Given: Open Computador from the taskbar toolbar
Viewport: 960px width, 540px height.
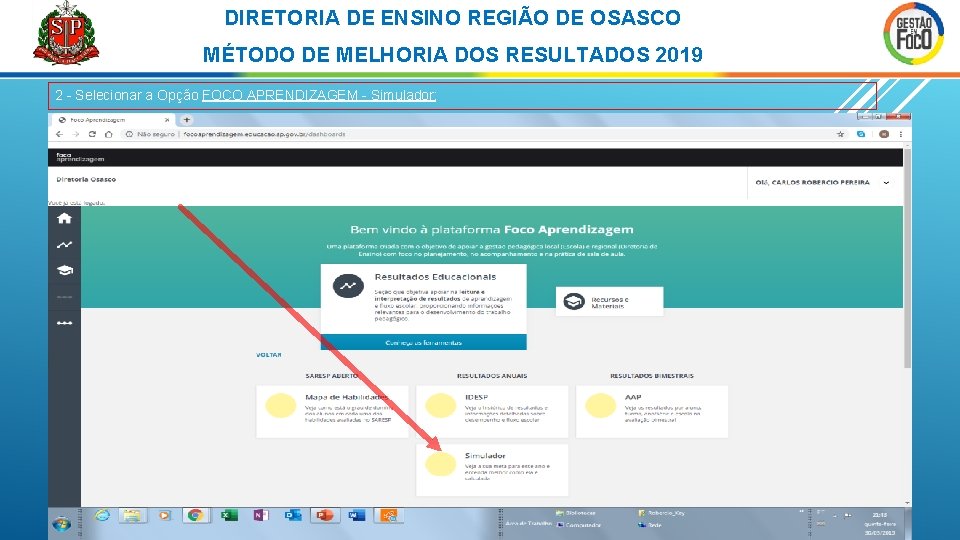Looking at the screenshot, I should (579, 525).
